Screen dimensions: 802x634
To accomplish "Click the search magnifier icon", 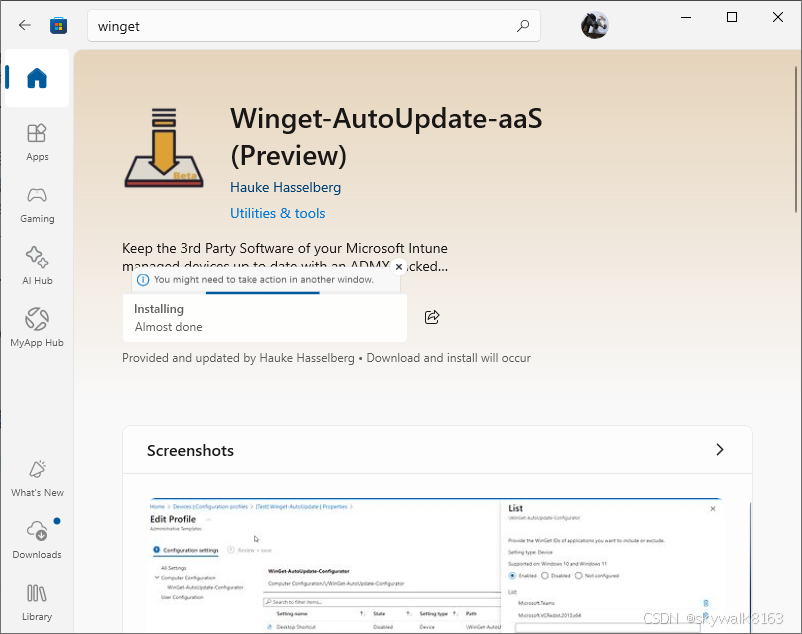I will point(523,26).
